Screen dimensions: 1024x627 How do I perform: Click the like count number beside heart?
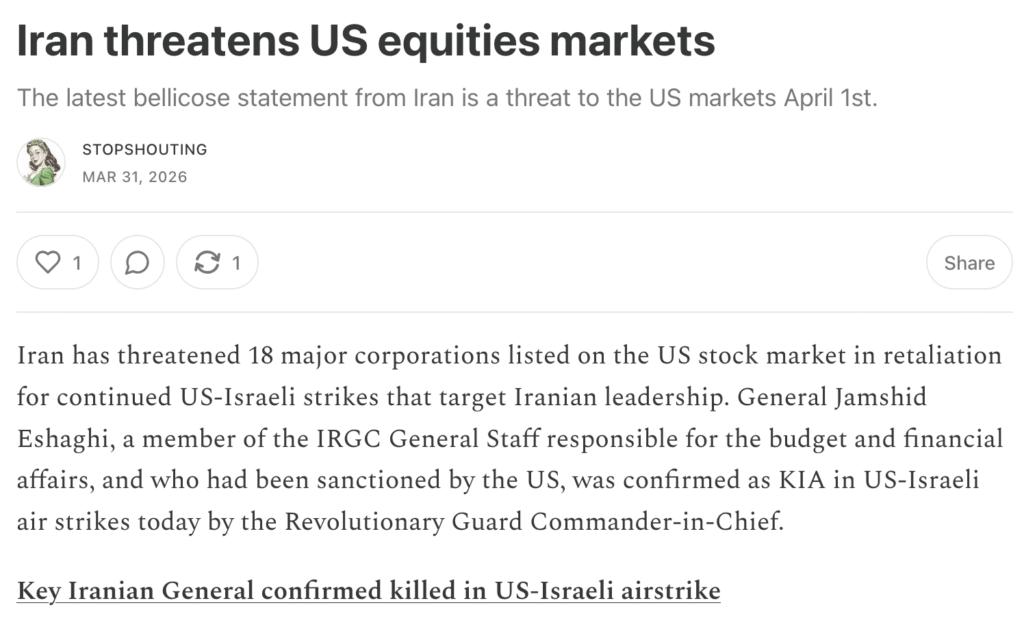76,263
